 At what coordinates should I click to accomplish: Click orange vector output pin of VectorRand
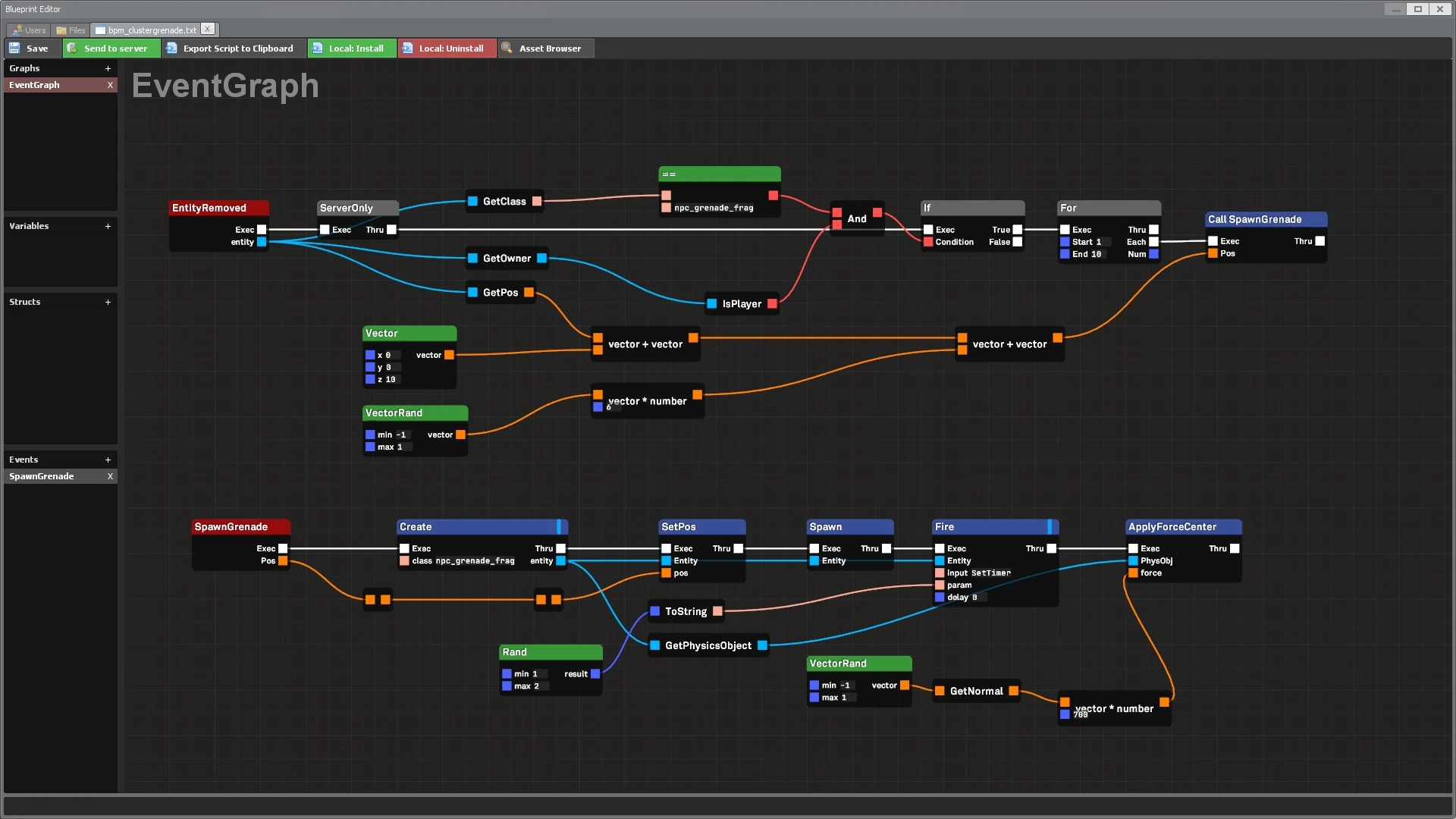click(460, 435)
